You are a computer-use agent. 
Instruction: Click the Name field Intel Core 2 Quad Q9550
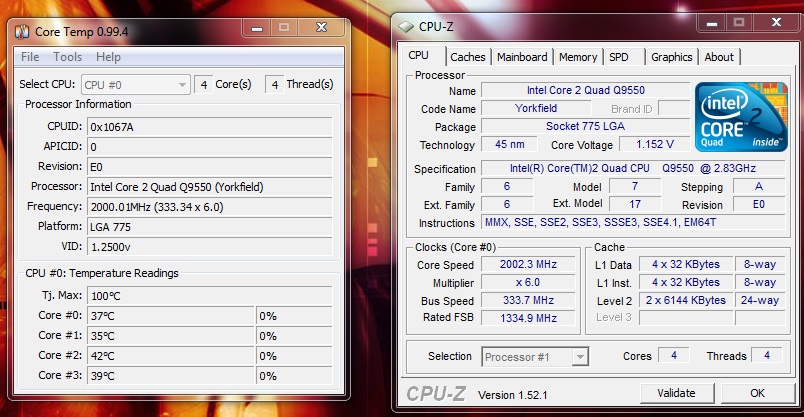point(586,90)
